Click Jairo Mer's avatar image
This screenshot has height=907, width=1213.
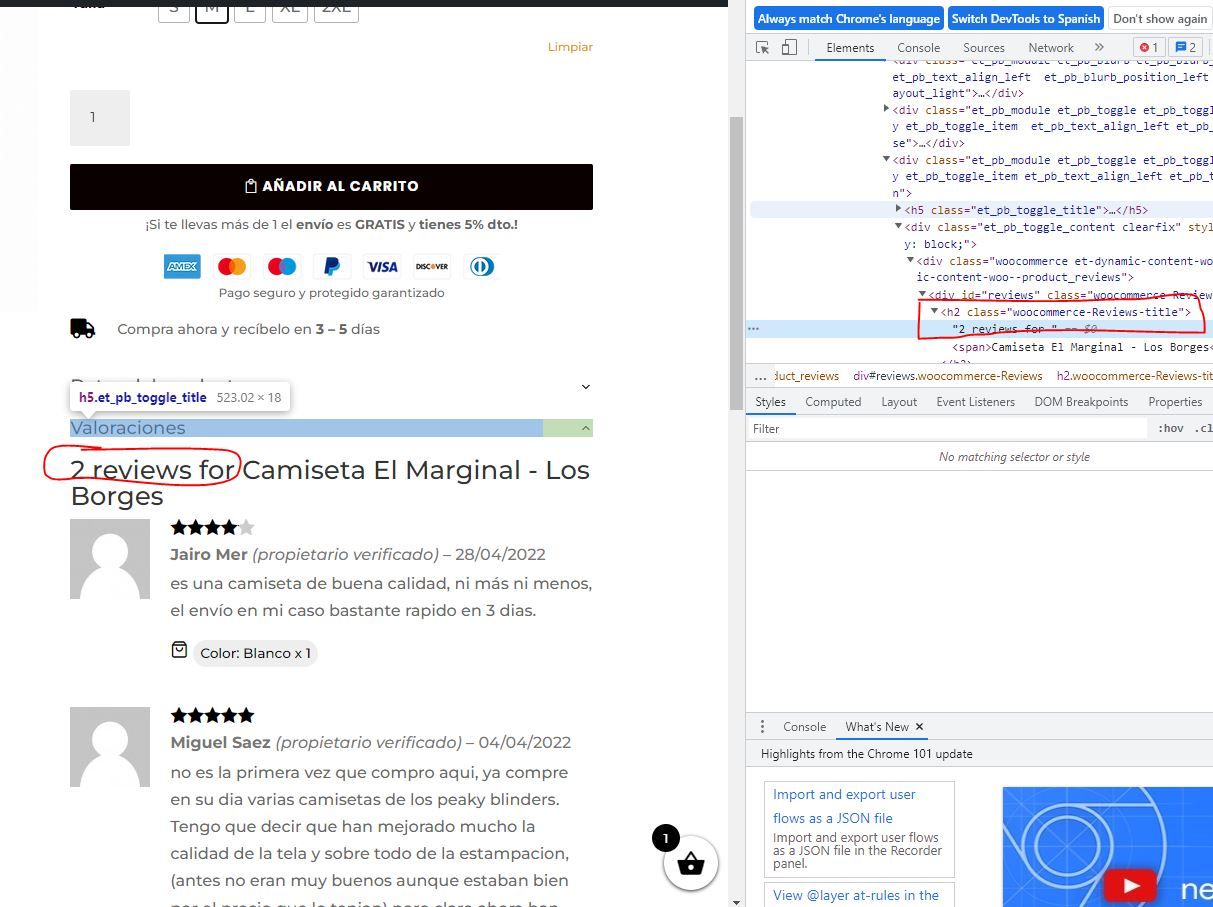coord(110,559)
